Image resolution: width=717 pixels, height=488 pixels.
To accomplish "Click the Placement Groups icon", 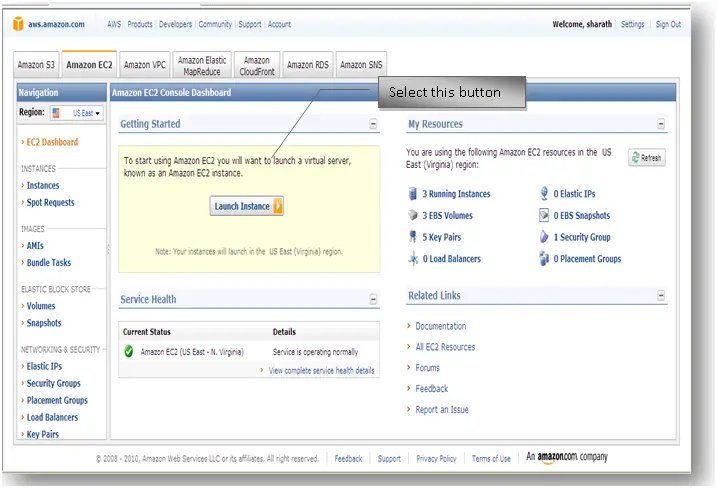I will click(x=544, y=258).
